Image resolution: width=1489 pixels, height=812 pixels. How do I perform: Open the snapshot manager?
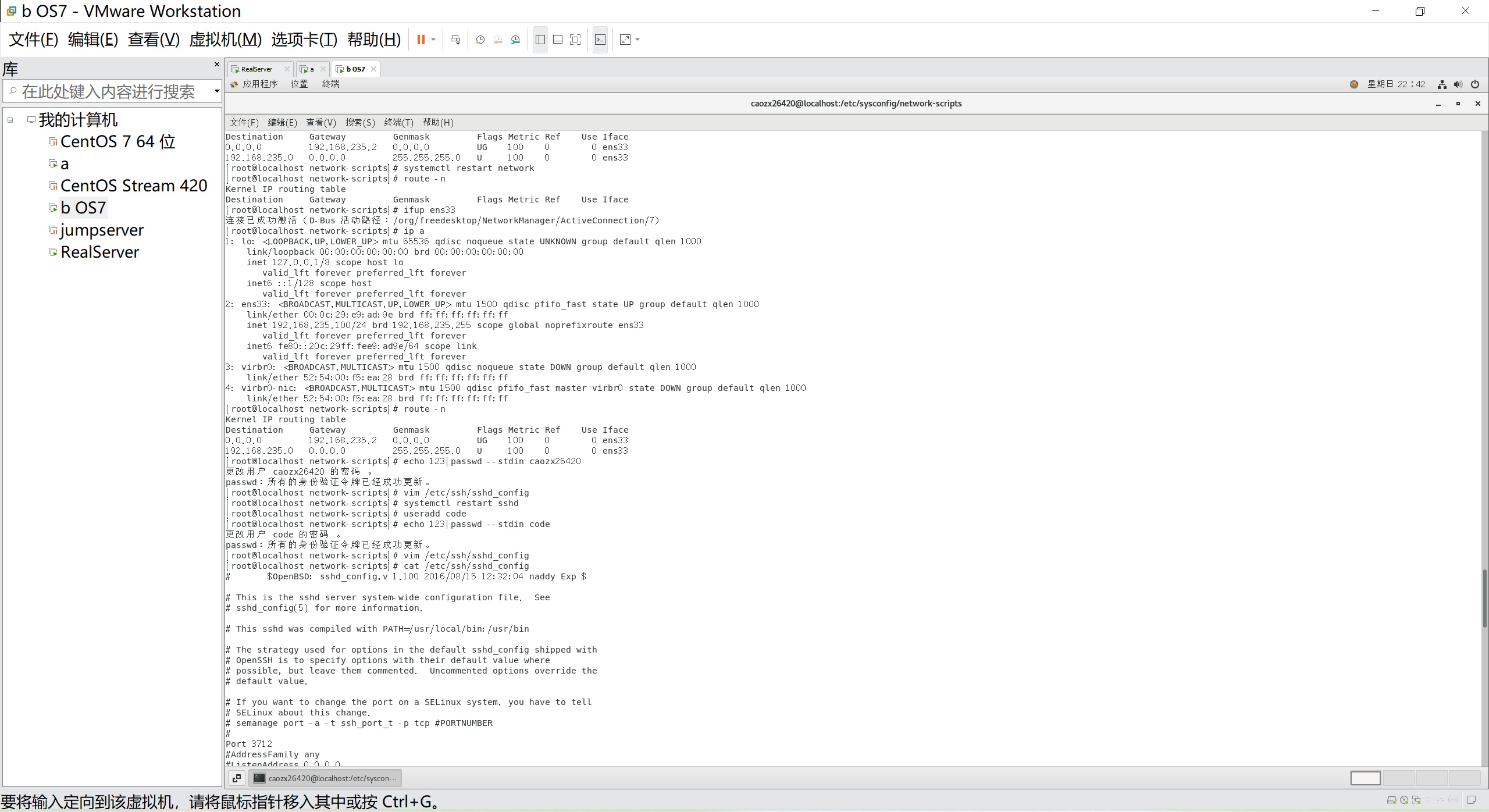point(516,40)
